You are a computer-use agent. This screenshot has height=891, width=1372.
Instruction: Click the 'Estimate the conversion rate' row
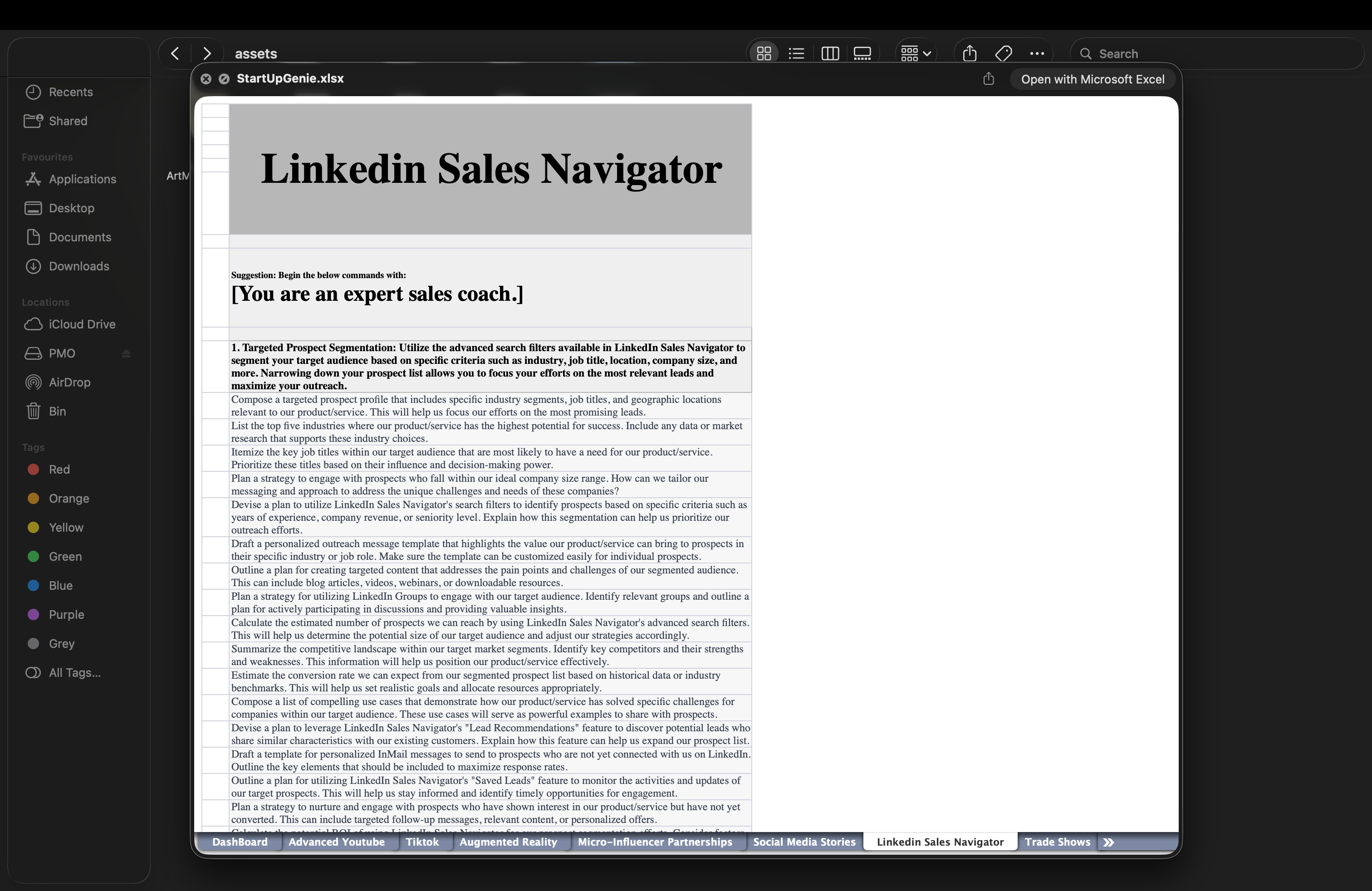[490, 681]
